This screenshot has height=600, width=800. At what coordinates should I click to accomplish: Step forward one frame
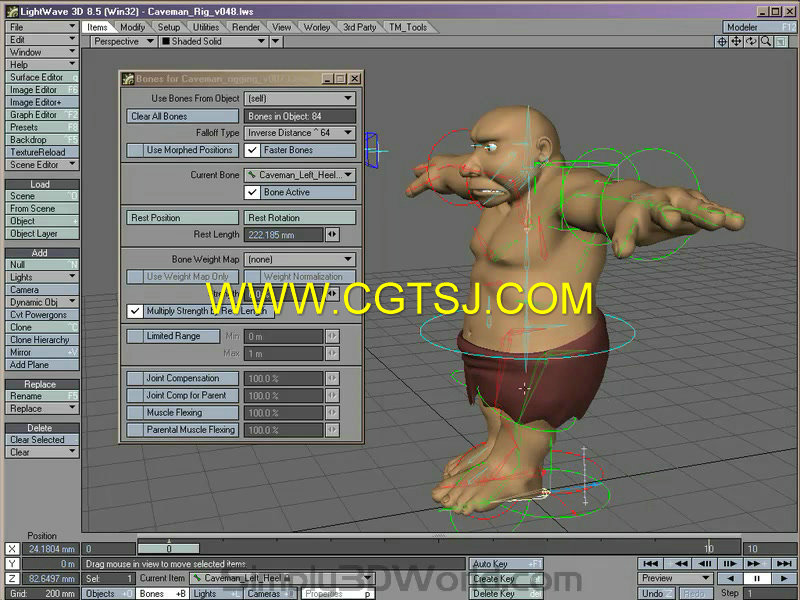pyautogui.click(x=730, y=563)
